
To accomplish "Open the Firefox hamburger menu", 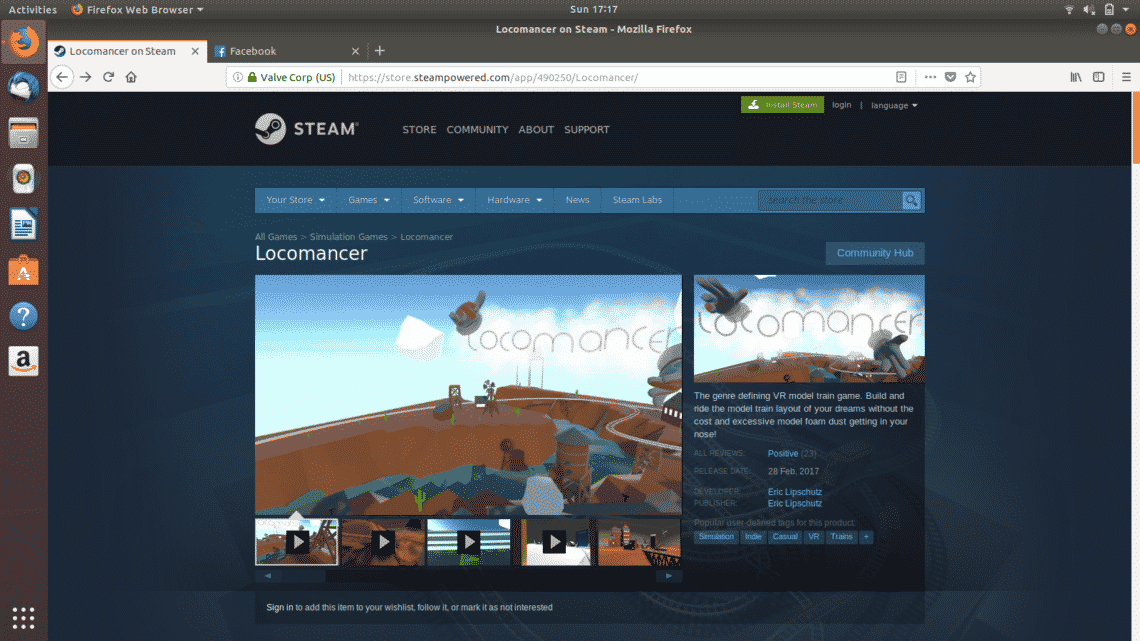I will [x=1125, y=77].
